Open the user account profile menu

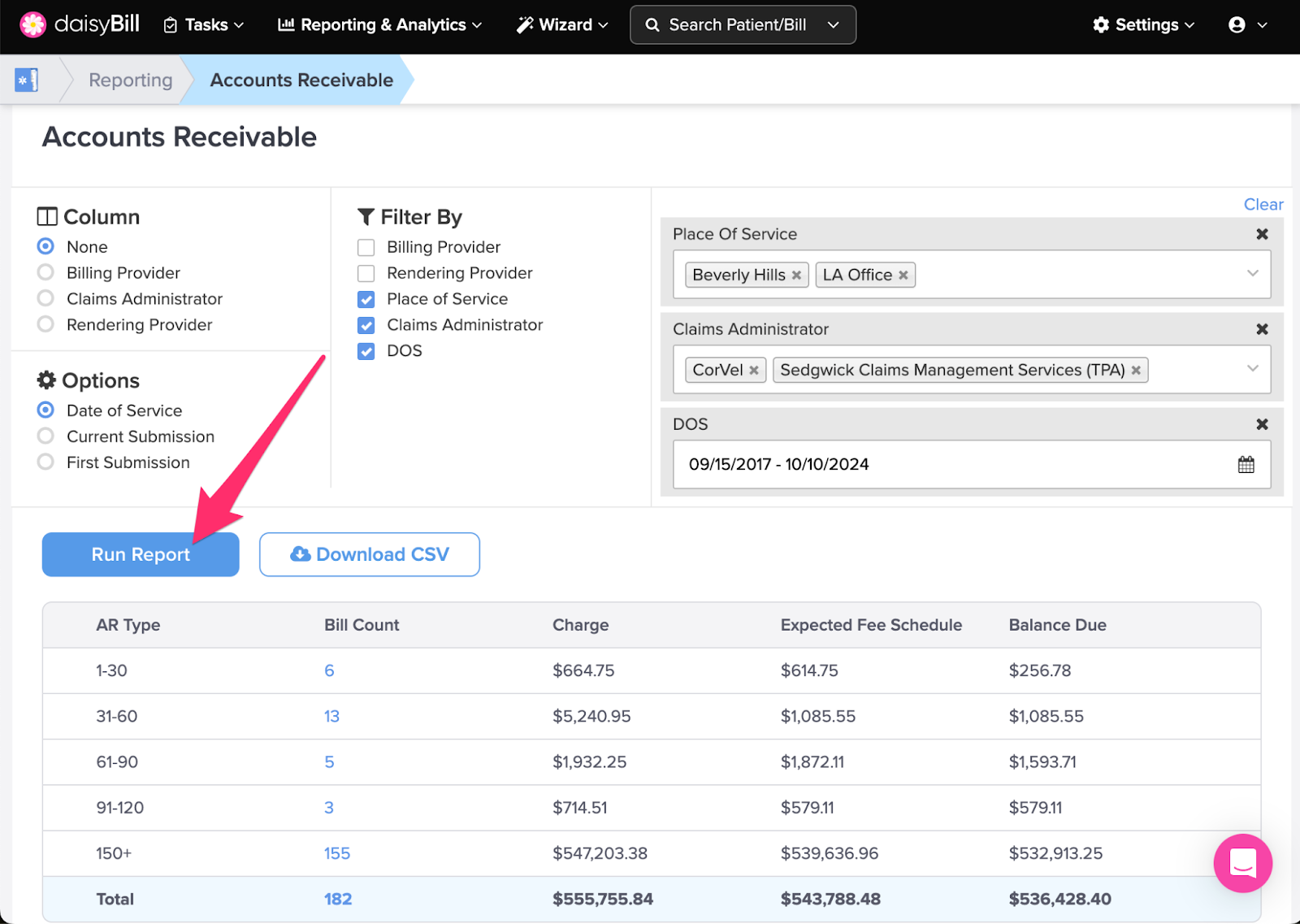pos(1247,25)
